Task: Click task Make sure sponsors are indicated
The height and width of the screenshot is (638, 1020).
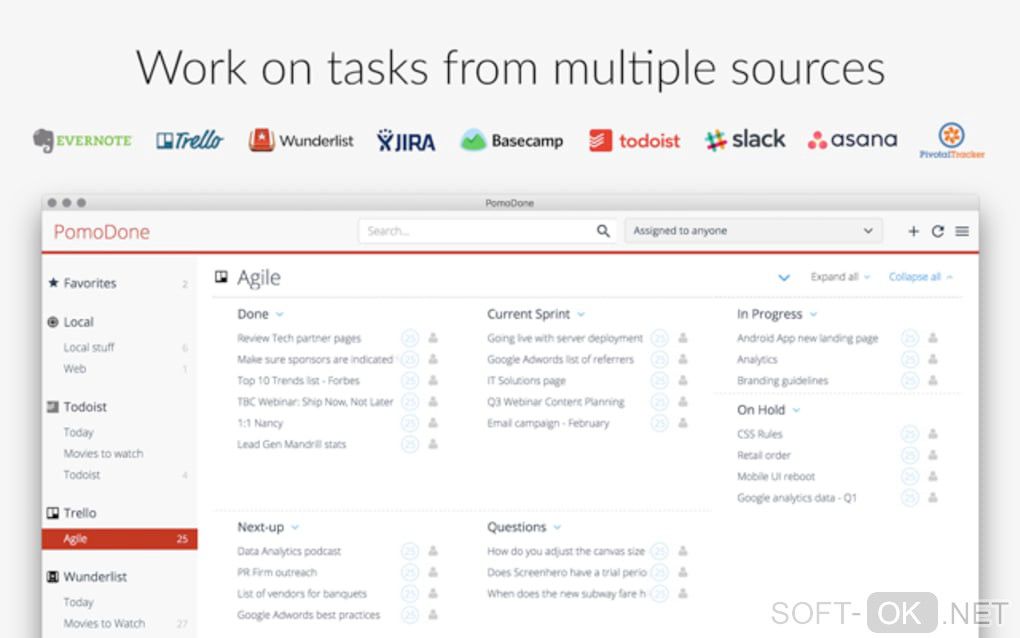Action: click(315, 360)
